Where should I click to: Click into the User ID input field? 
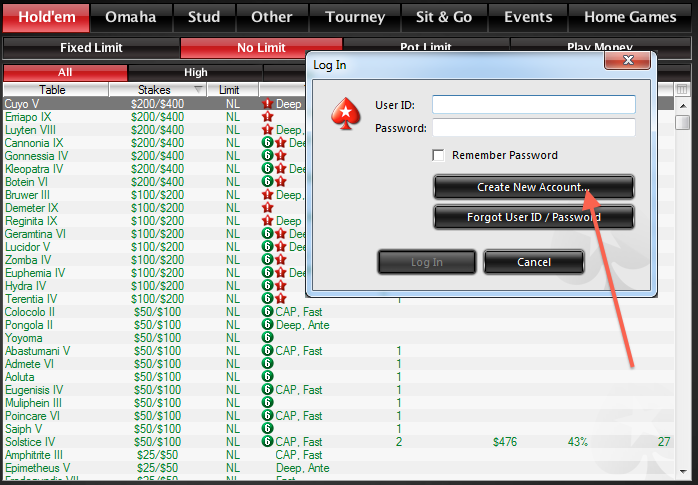[533, 105]
